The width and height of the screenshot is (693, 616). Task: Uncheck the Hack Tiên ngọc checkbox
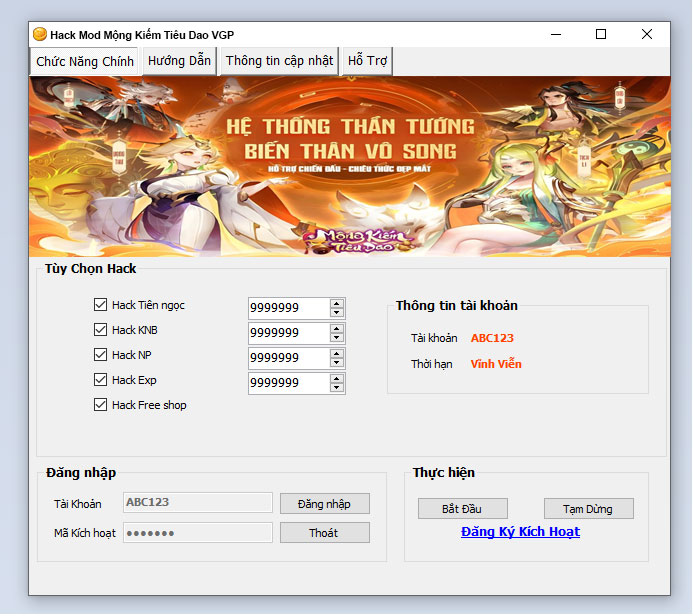pyautogui.click(x=100, y=305)
